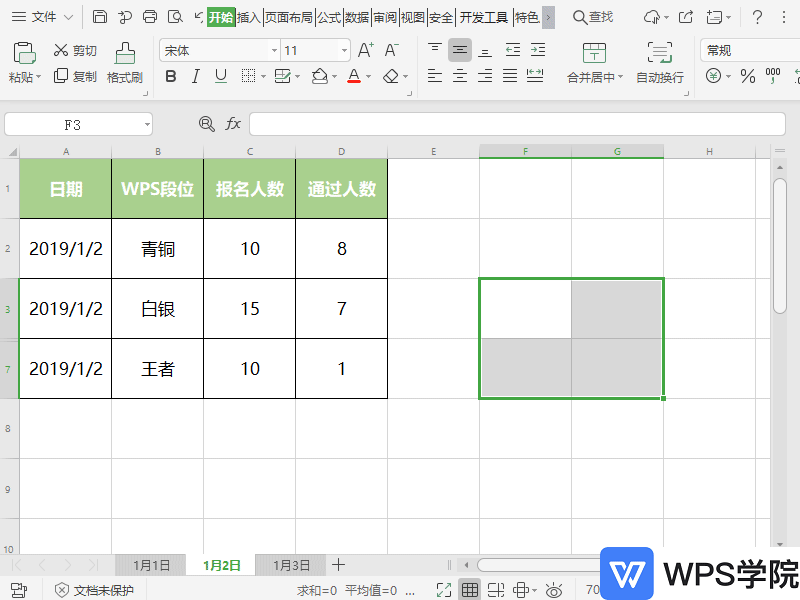Click the Print icon

coord(150,17)
